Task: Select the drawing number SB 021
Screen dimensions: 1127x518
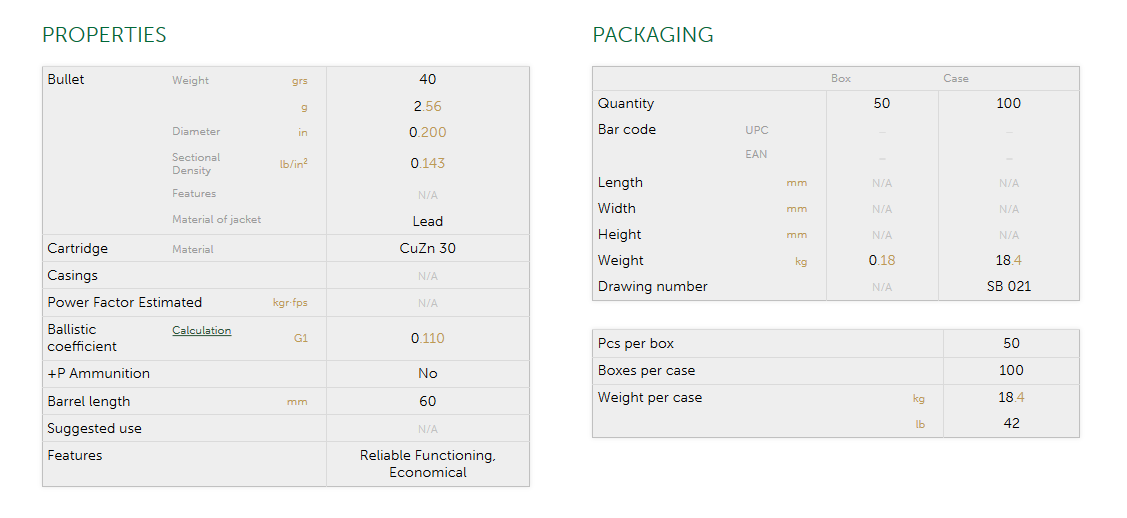Action: tap(1008, 287)
